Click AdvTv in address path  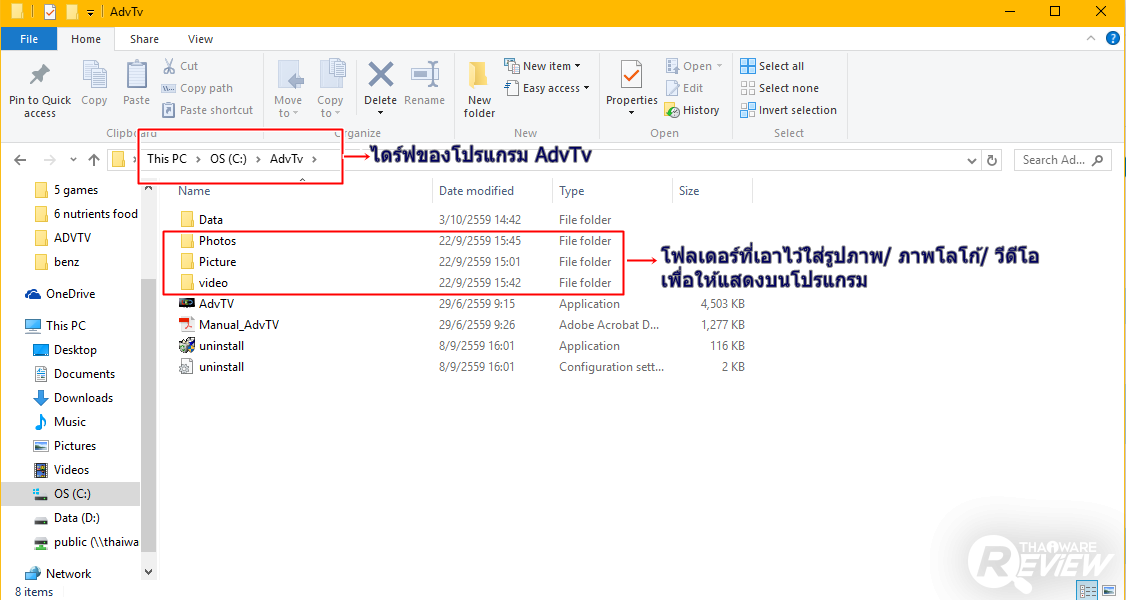point(287,159)
